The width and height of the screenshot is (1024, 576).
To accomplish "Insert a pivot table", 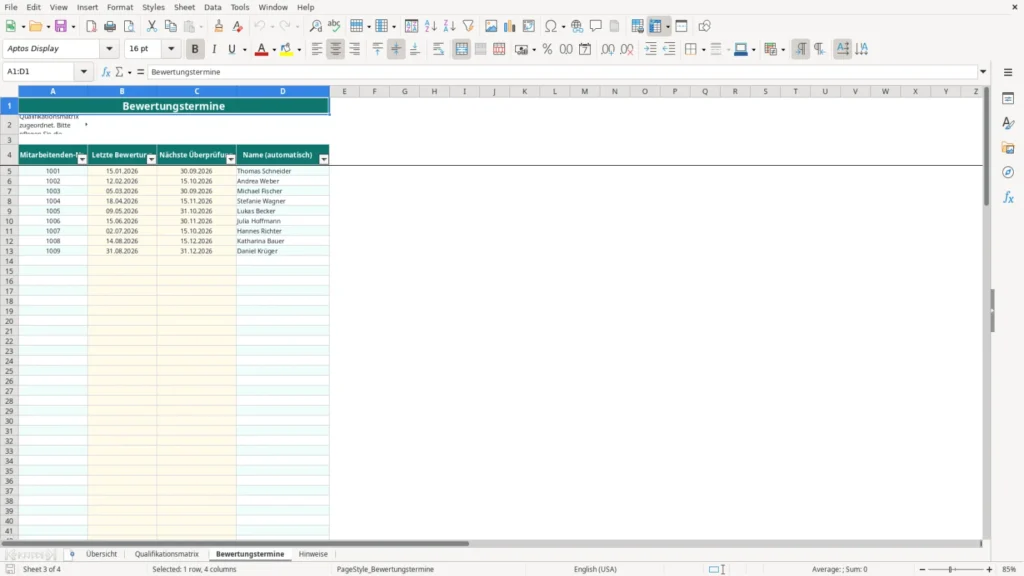I will 528,26.
